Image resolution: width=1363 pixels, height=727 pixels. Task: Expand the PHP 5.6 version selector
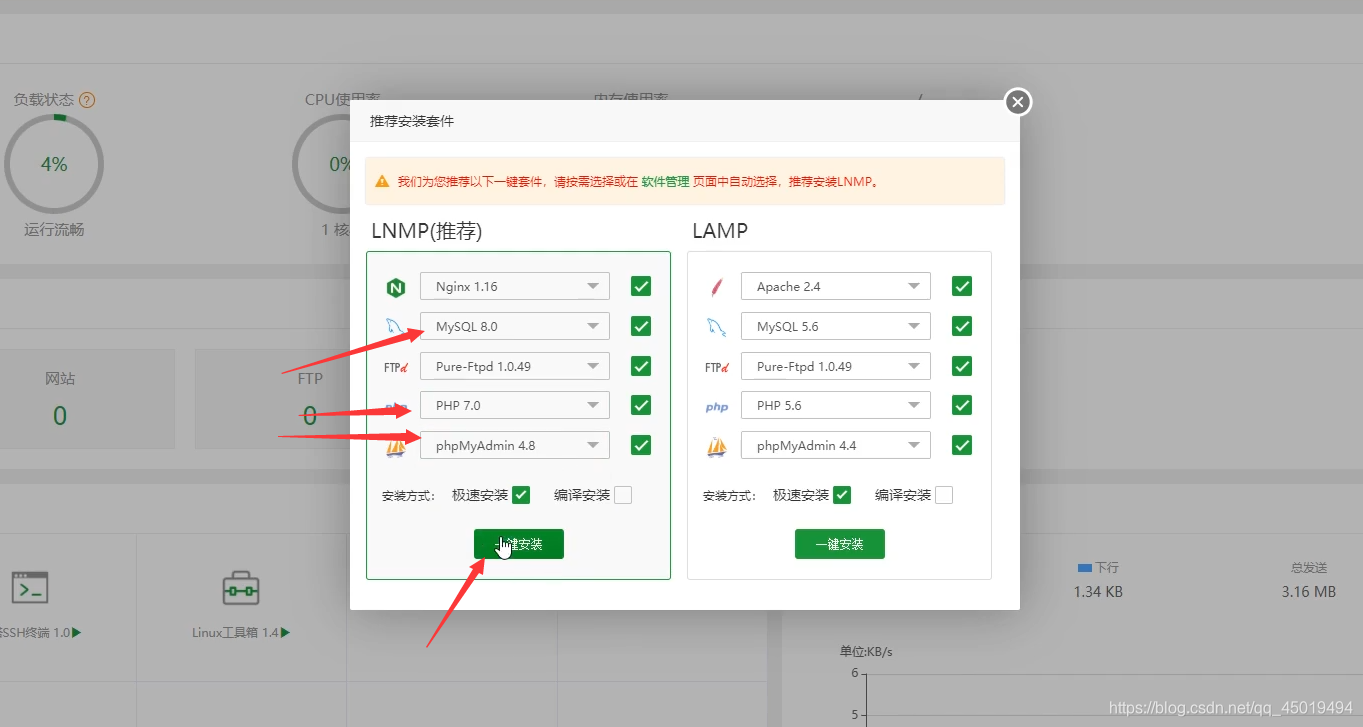point(835,405)
